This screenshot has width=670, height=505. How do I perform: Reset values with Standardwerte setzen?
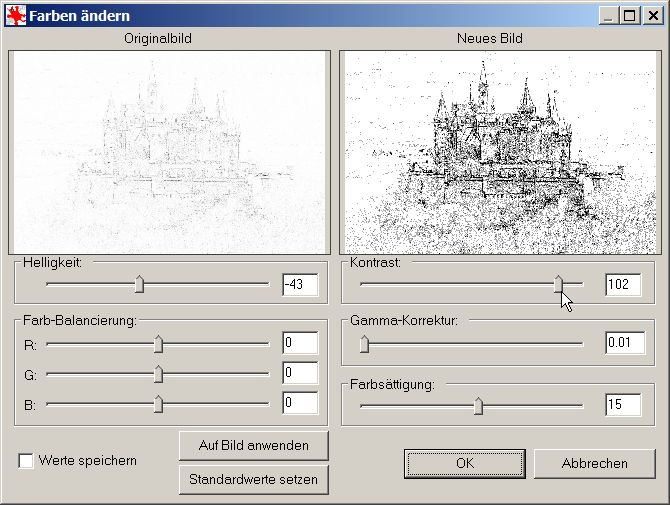point(253,479)
